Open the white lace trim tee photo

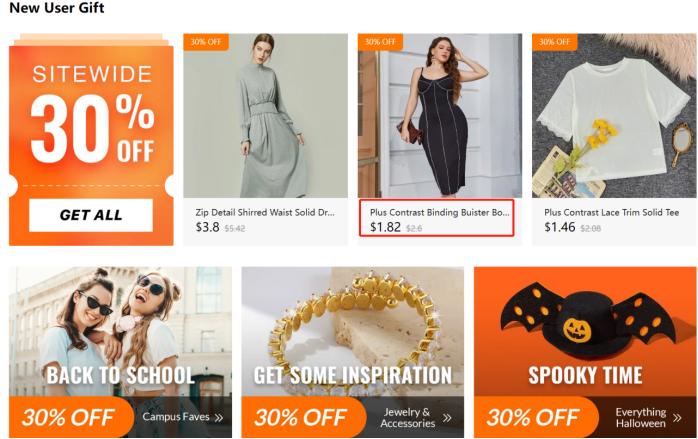pyautogui.click(x=614, y=115)
